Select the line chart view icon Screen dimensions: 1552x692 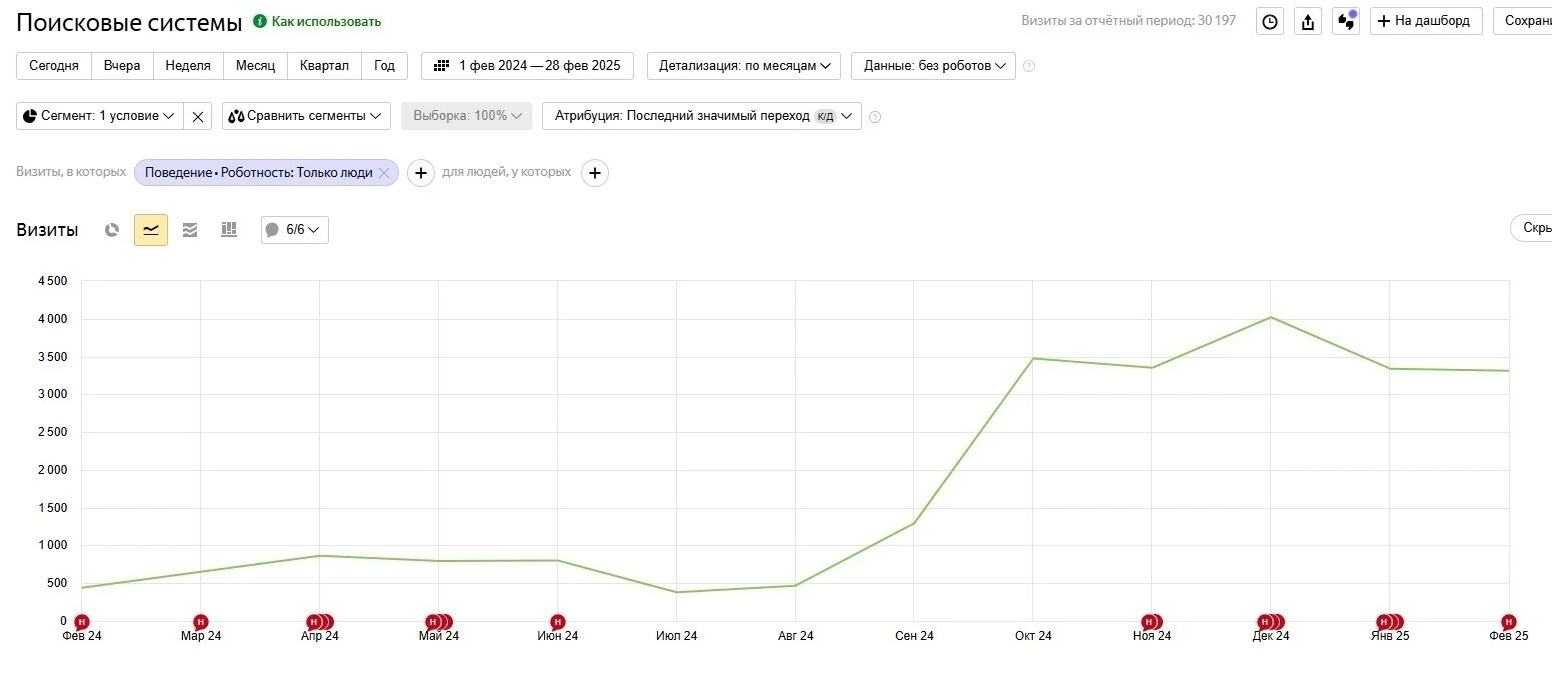click(x=151, y=230)
